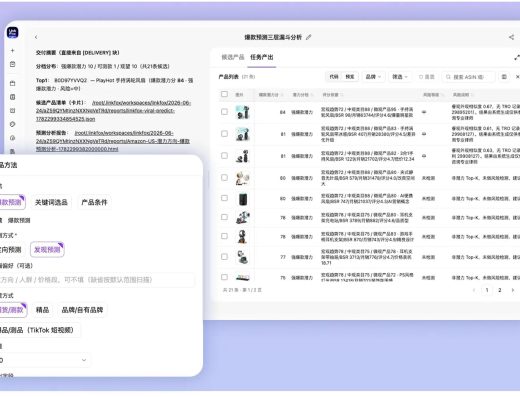Viewport: 520px width, 397px height.
Task: Click the tag-shaped icon in left sidebar
Action: pyautogui.click(x=13, y=124)
